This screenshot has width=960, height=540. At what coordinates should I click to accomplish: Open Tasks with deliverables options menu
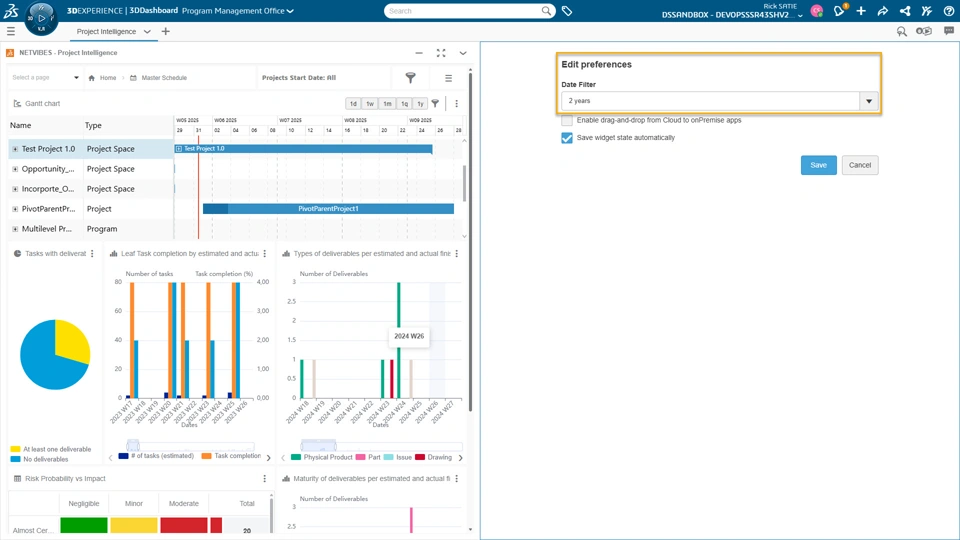pyautogui.click(x=92, y=253)
